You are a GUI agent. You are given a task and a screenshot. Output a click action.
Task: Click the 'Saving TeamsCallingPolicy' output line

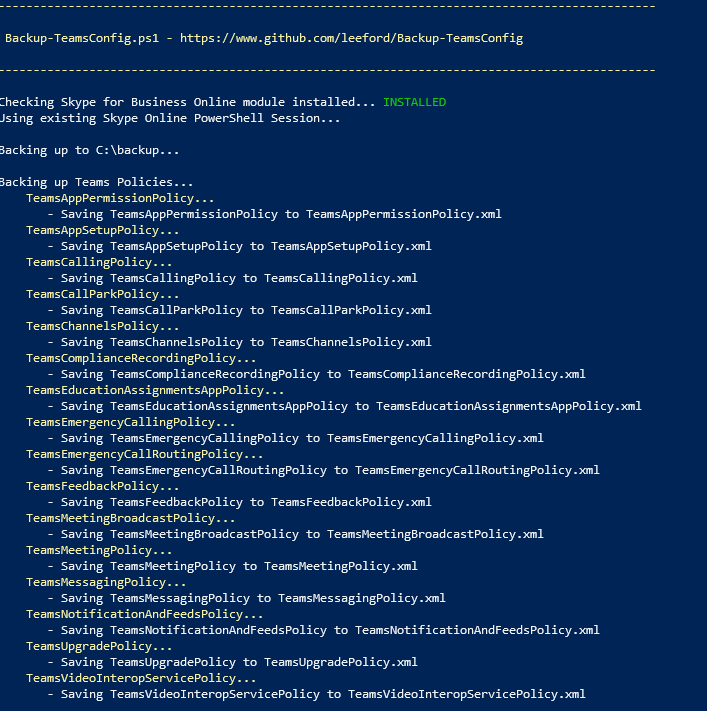pos(232,278)
